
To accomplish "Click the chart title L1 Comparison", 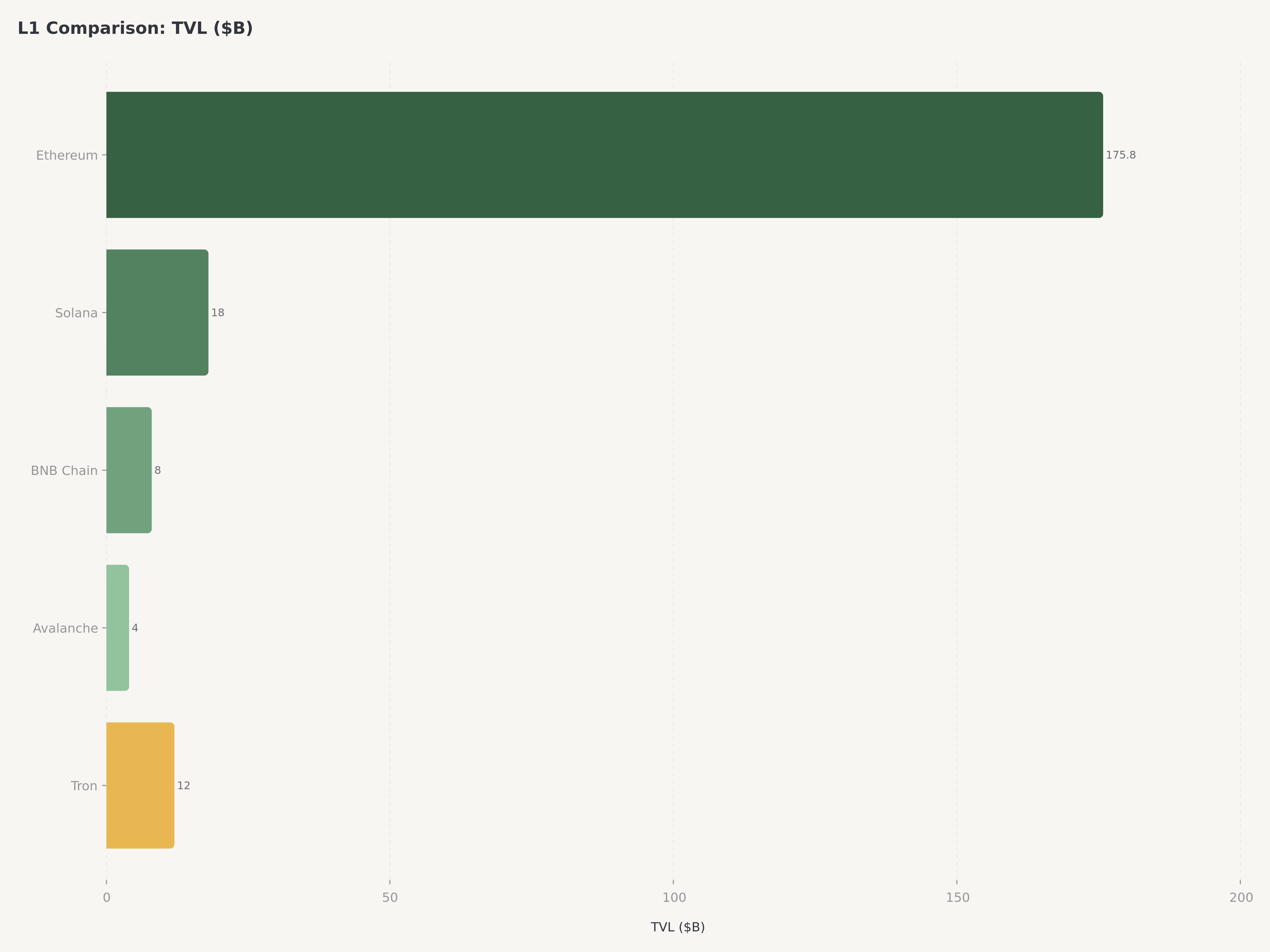I will [x=135, y=28].
